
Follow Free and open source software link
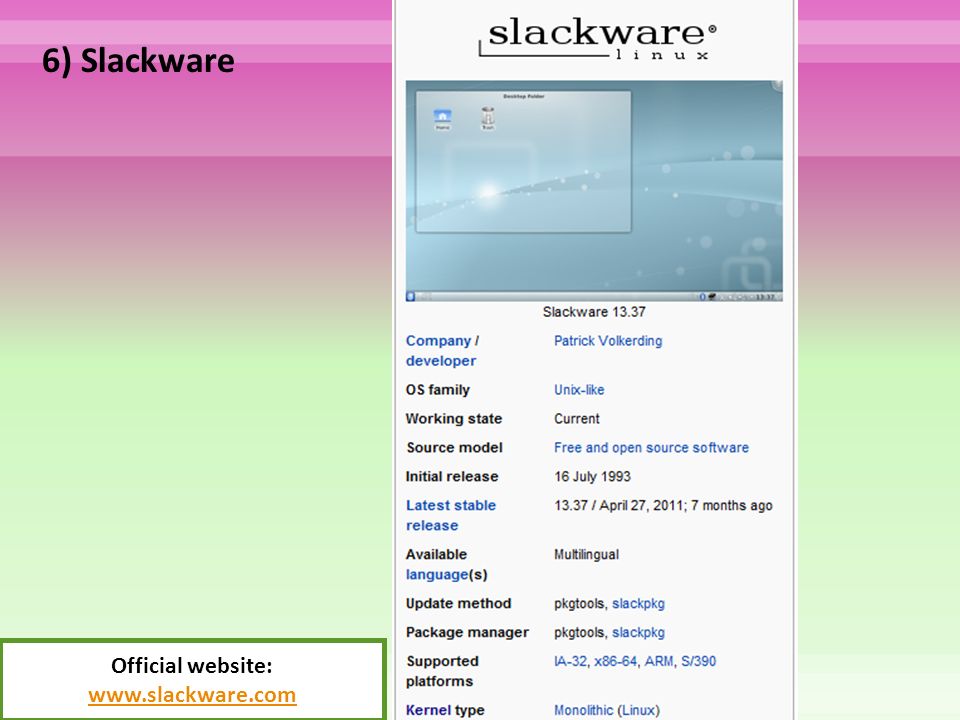[651, 448]
